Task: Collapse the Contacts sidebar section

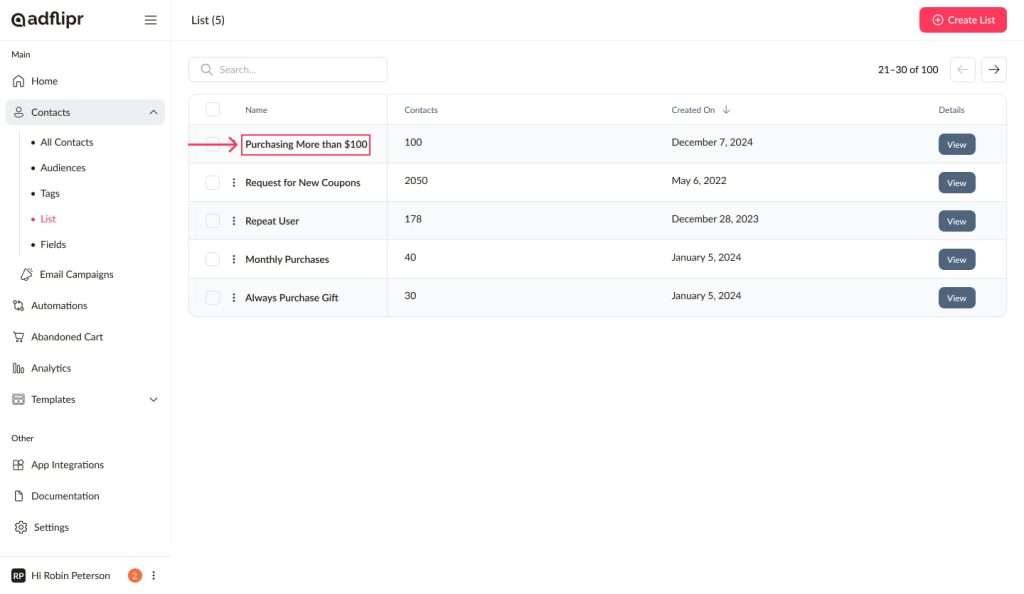Action: click(x=153, y=113)
